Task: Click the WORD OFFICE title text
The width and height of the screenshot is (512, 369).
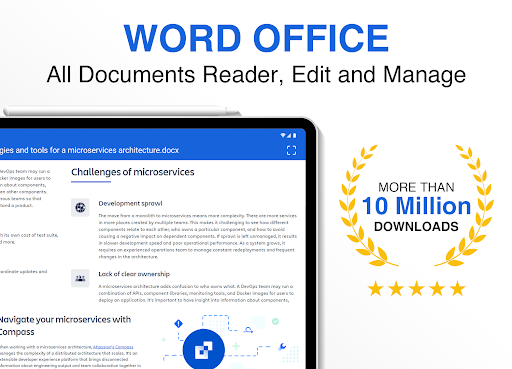Action: (x=256, y=38)
